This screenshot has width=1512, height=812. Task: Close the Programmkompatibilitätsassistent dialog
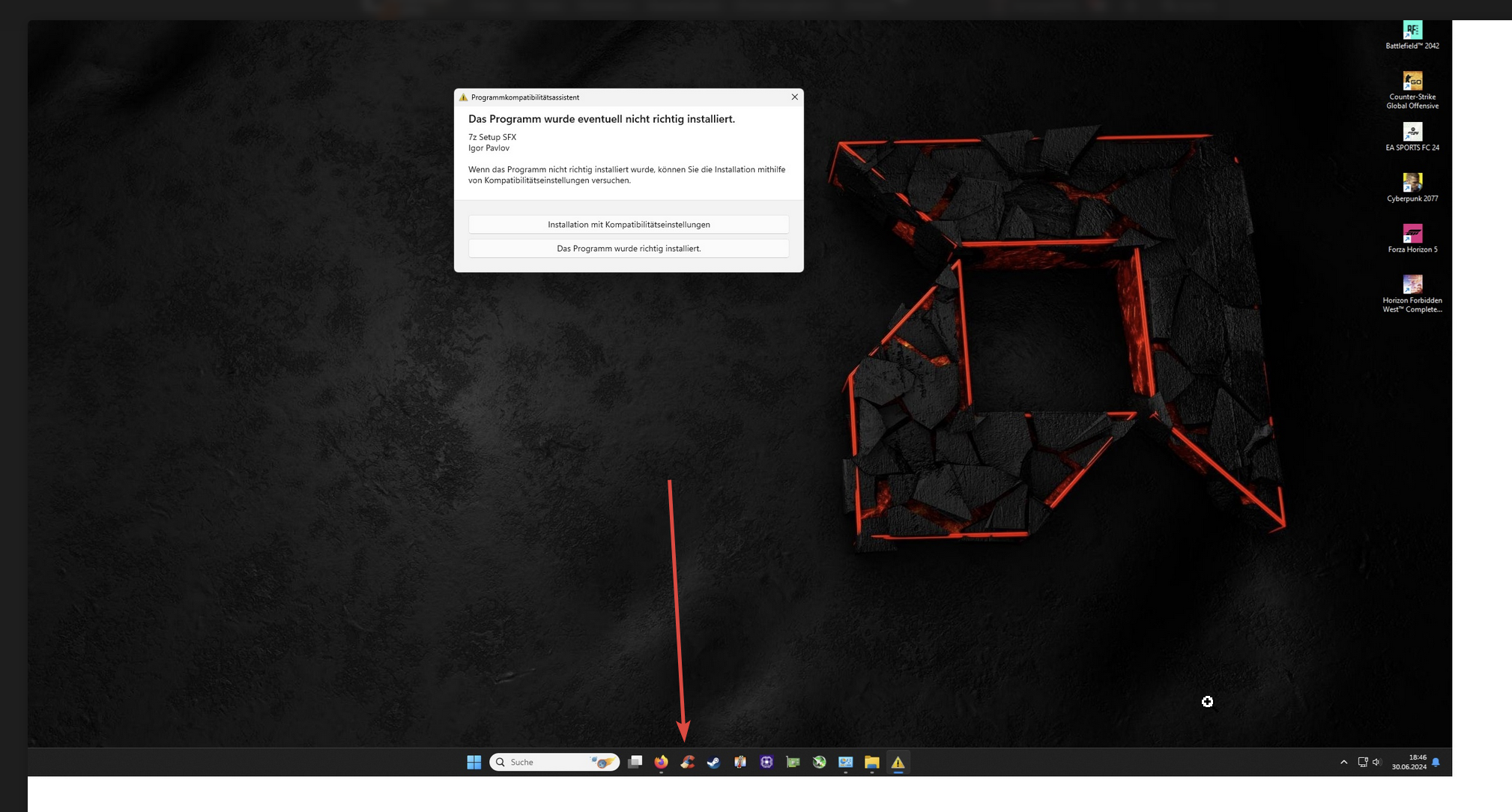pyautogui.click(x=794, y=97)
